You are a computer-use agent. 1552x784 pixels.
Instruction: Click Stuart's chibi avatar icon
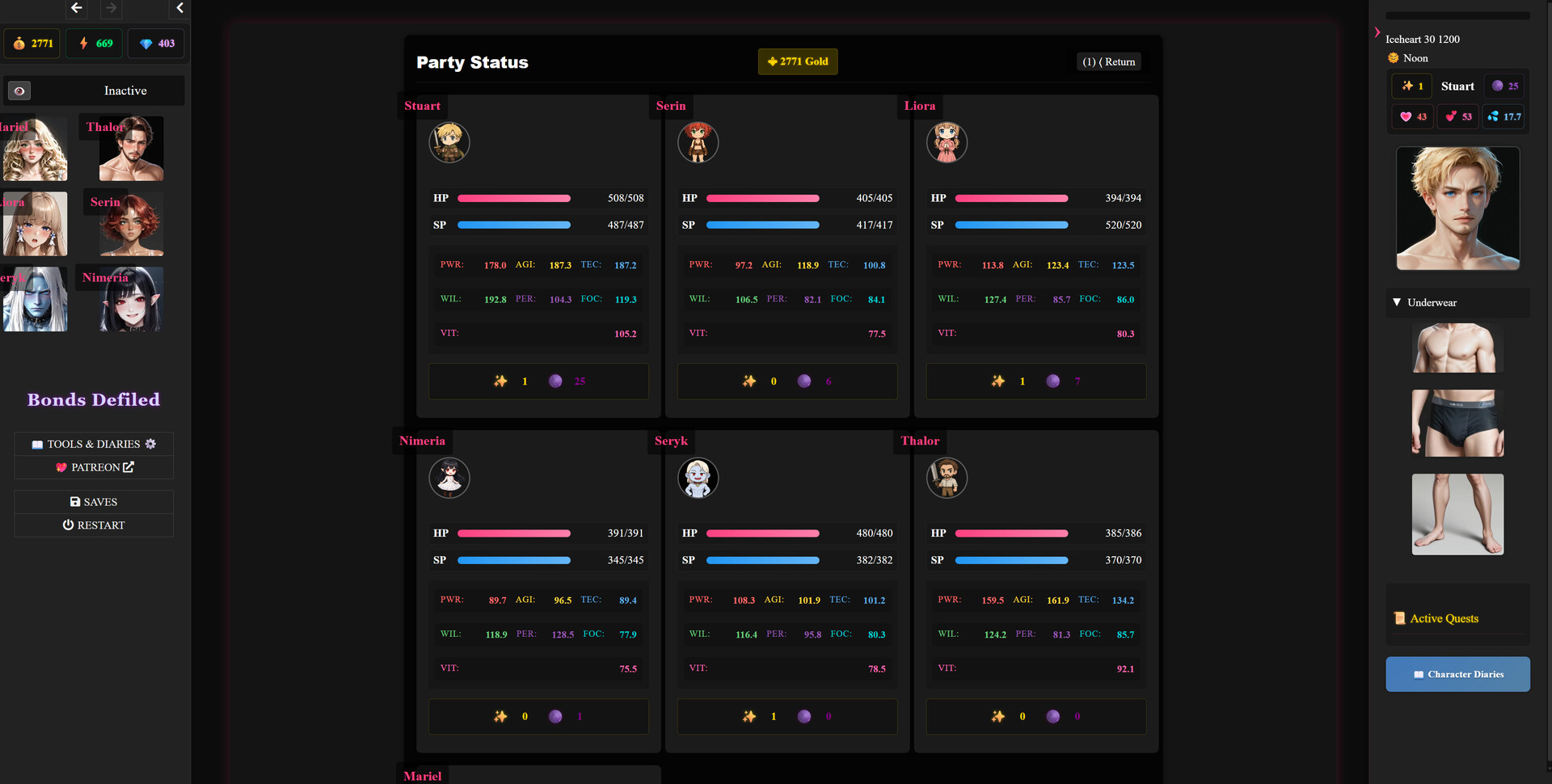pos(449,143)
